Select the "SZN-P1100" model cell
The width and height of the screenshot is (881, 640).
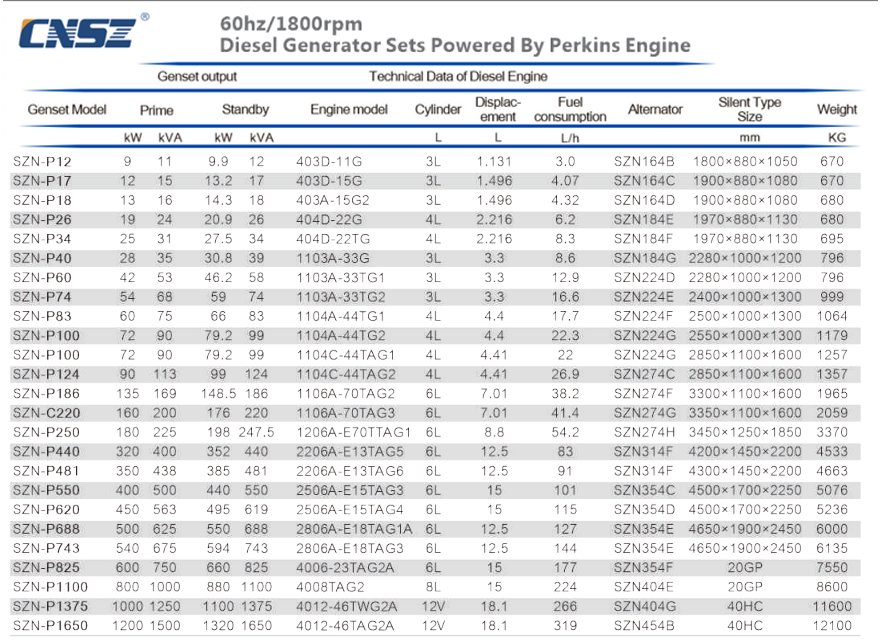50,587
